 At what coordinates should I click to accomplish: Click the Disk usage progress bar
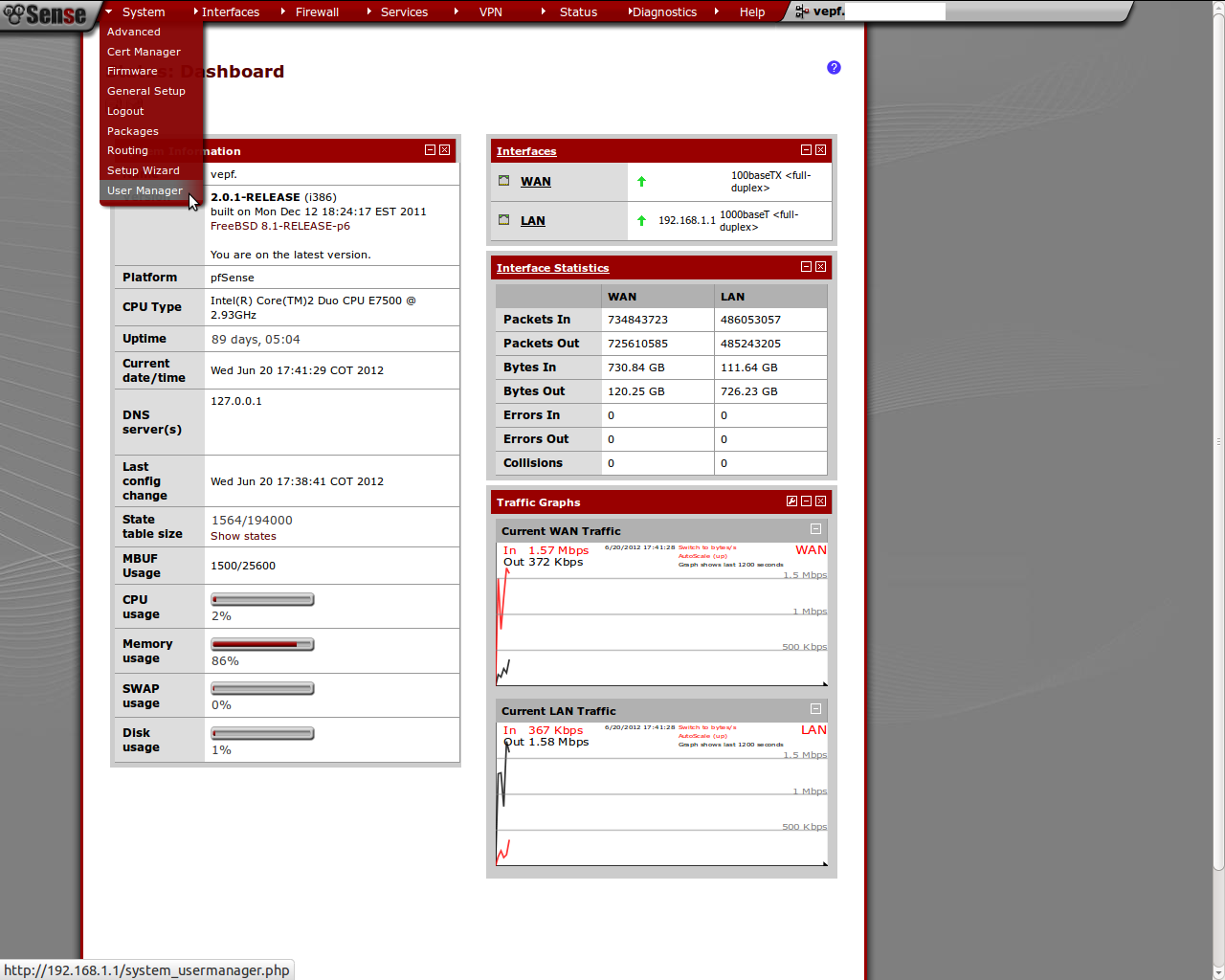(x=262, y=733)
